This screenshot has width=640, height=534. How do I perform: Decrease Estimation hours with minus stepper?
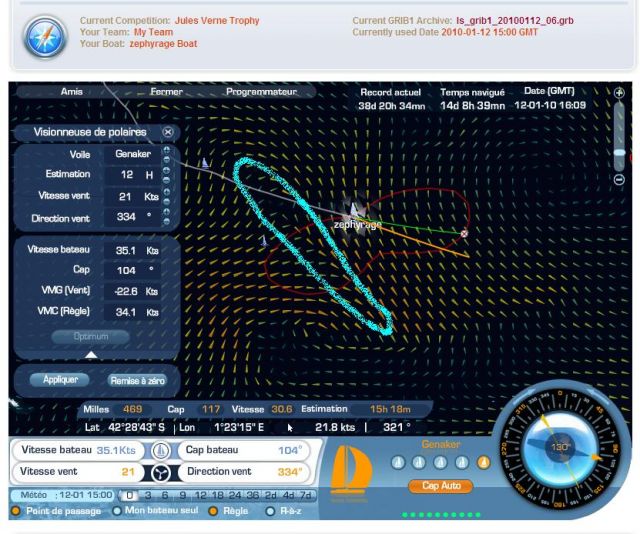pos(167,180)
